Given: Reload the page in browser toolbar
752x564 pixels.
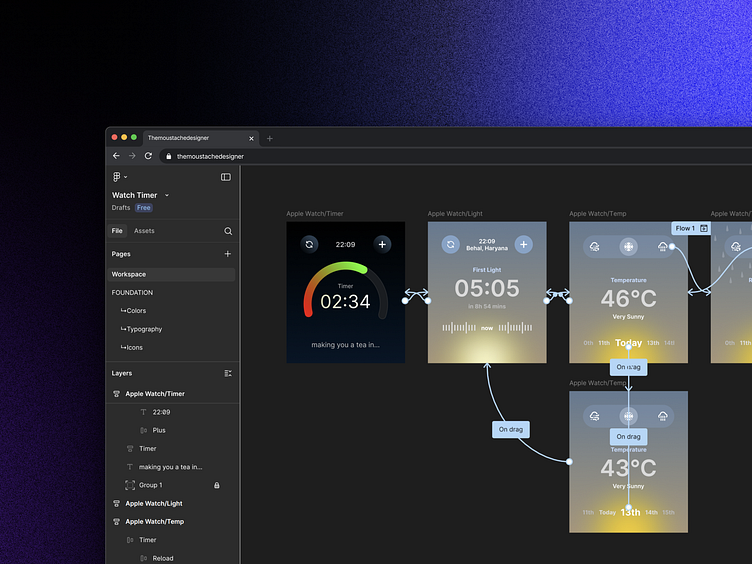Looking at the screenshot, I should [148, 156].
